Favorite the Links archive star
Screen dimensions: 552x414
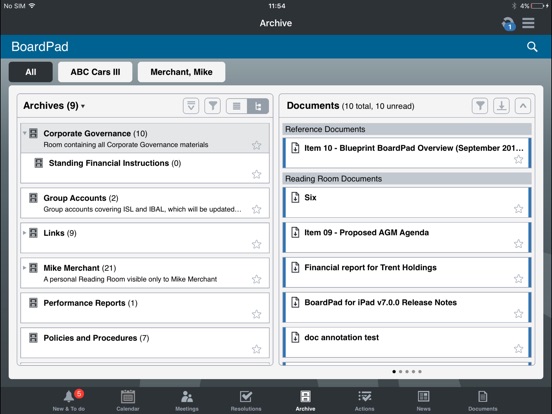pos(257,244)
